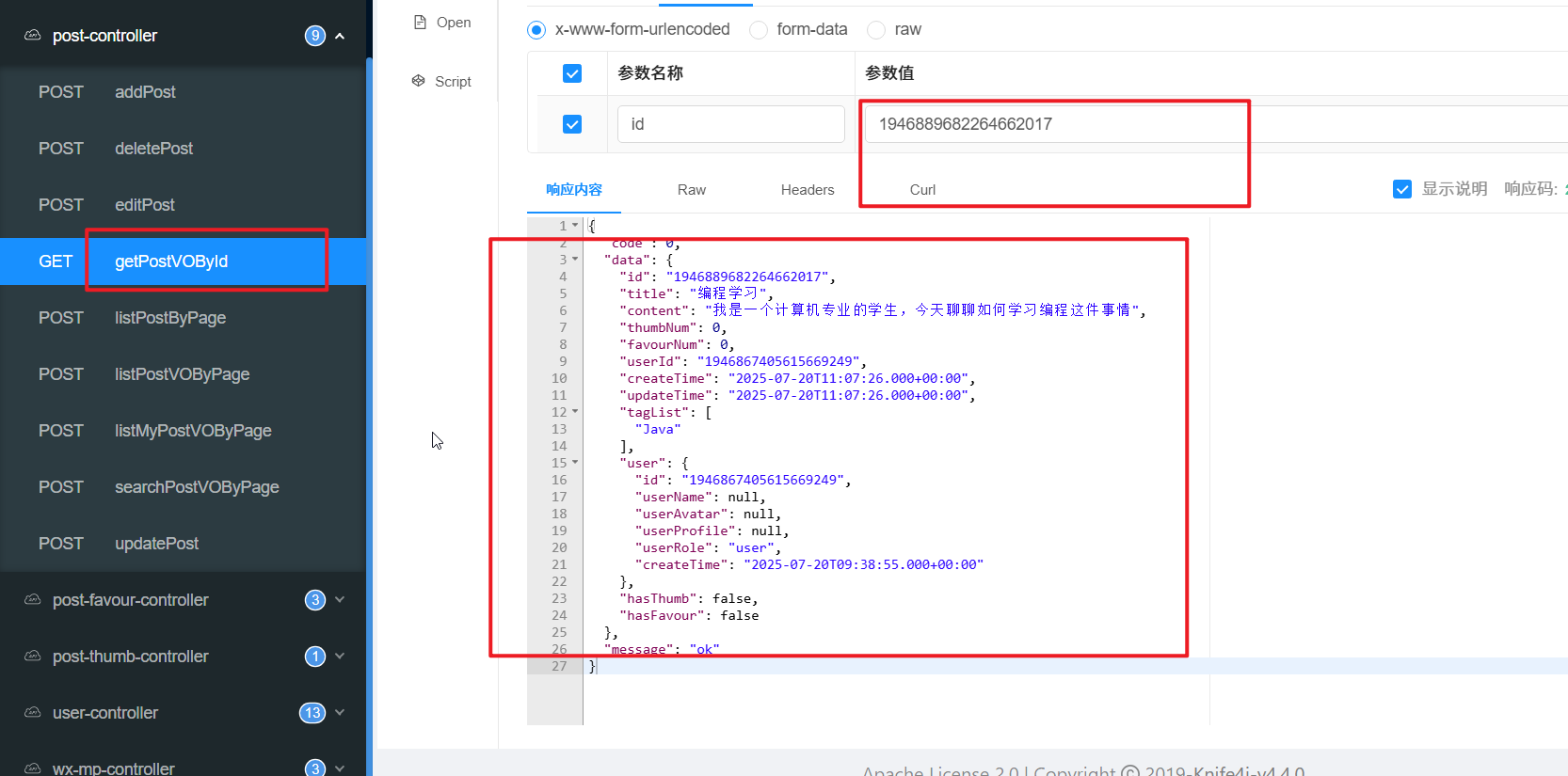Click the cloud icon beside post-controller
Viewport: 1568px width, 776px height.
pos(33,35)
